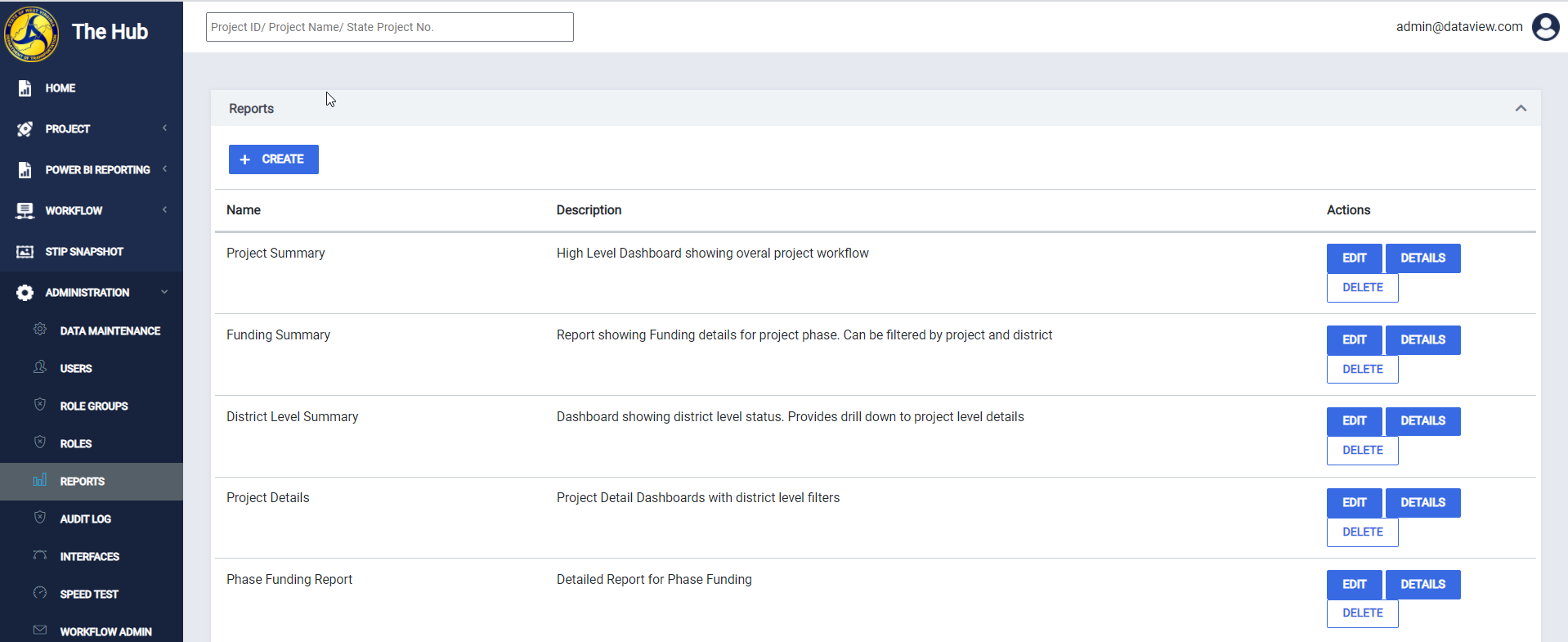Click the Workflow monitor icon
1568x642 pixels.
[x=25, y=211]
